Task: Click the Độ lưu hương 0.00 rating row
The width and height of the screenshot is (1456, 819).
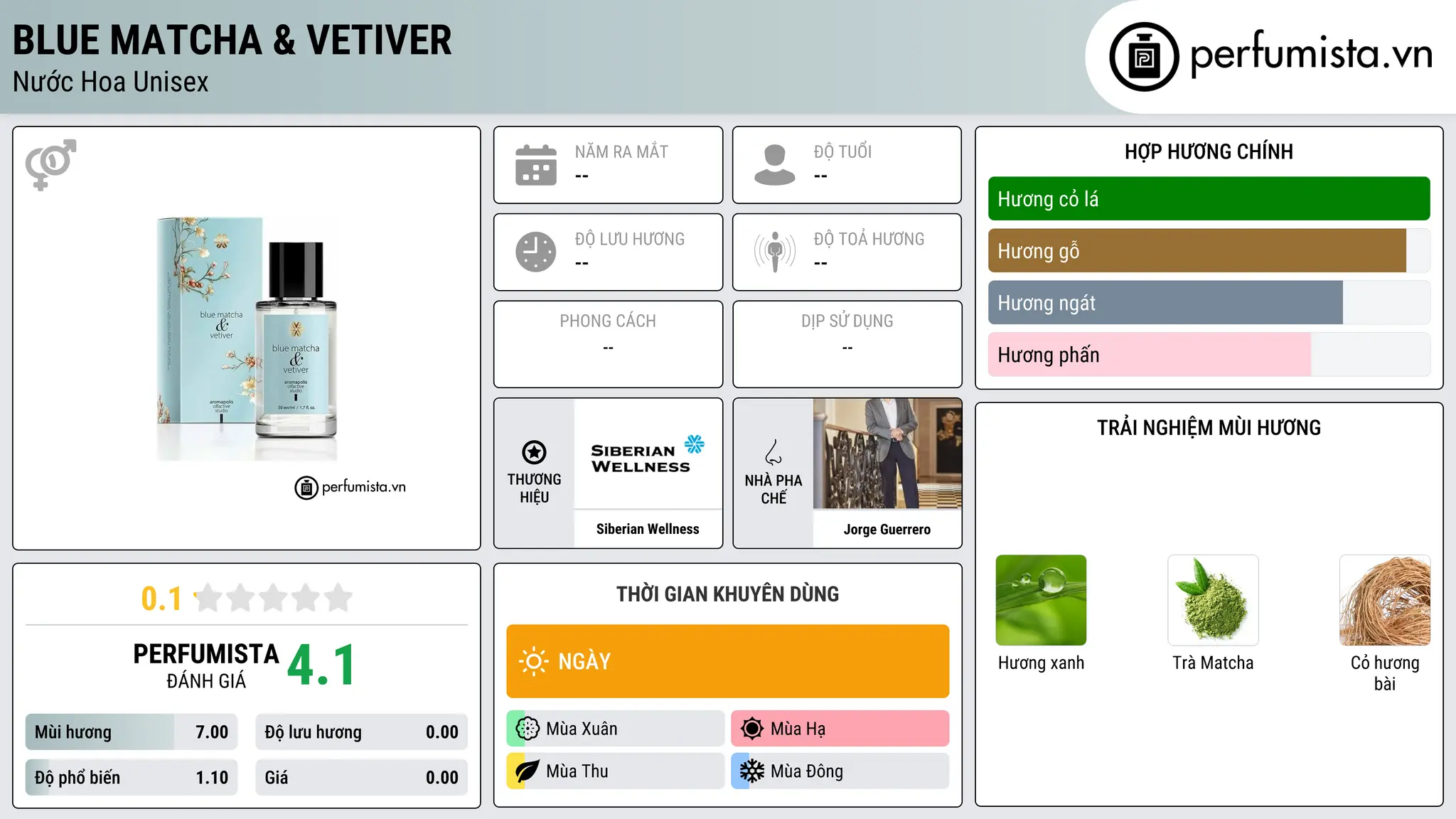Action: [x=361, y=732]
